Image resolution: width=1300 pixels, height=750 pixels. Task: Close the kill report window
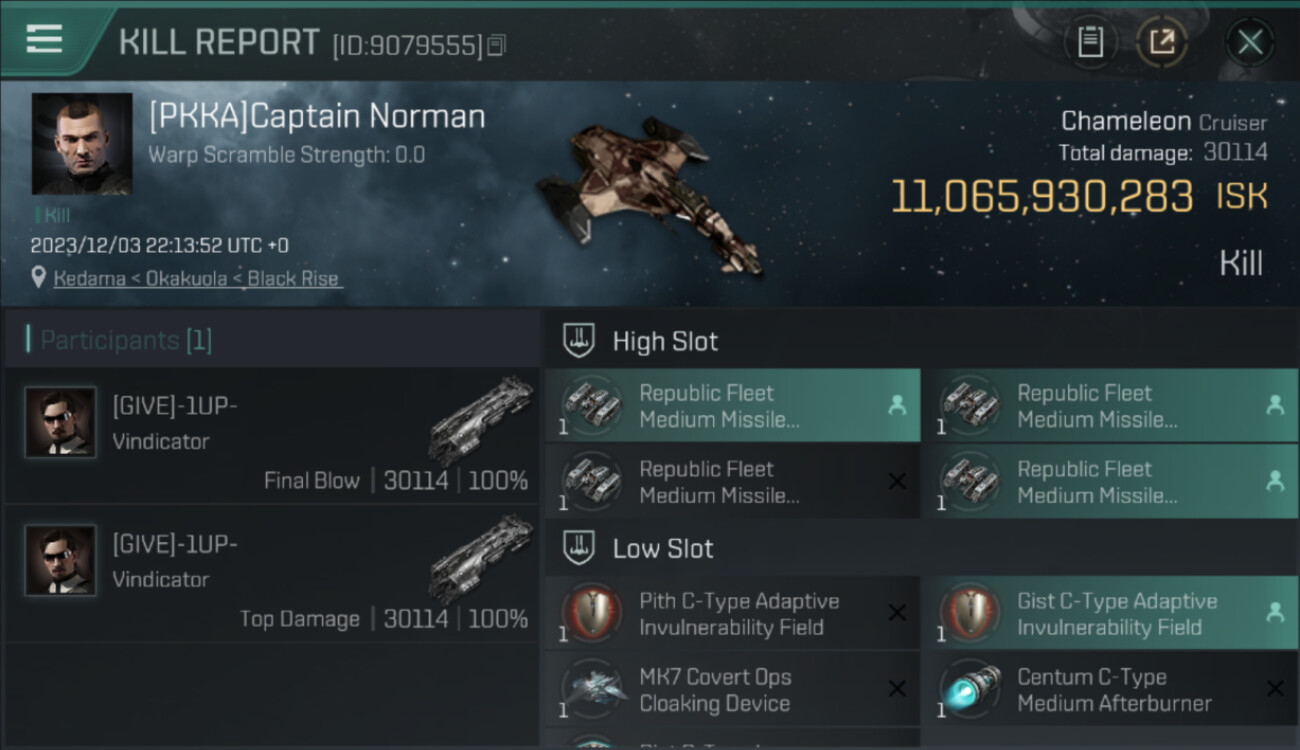tap(1249, 42)
